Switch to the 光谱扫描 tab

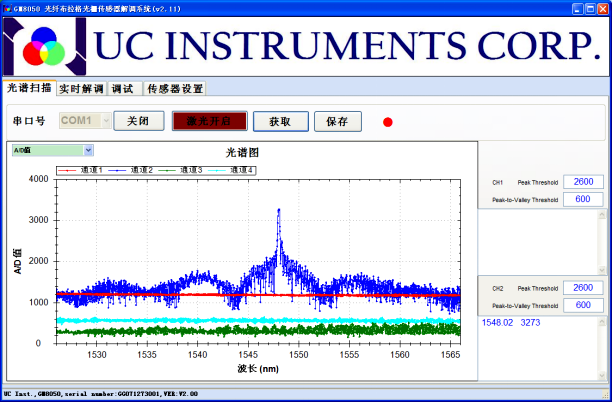30,88
